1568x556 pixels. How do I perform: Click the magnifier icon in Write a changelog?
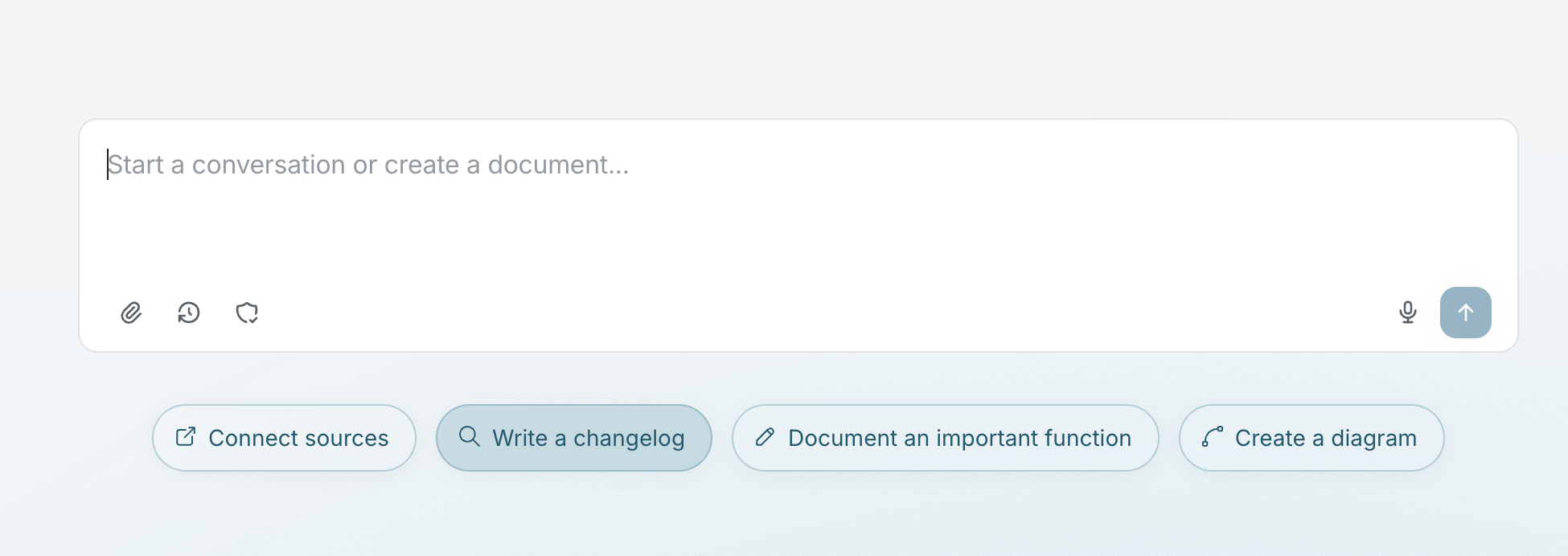tap(470, 436)
